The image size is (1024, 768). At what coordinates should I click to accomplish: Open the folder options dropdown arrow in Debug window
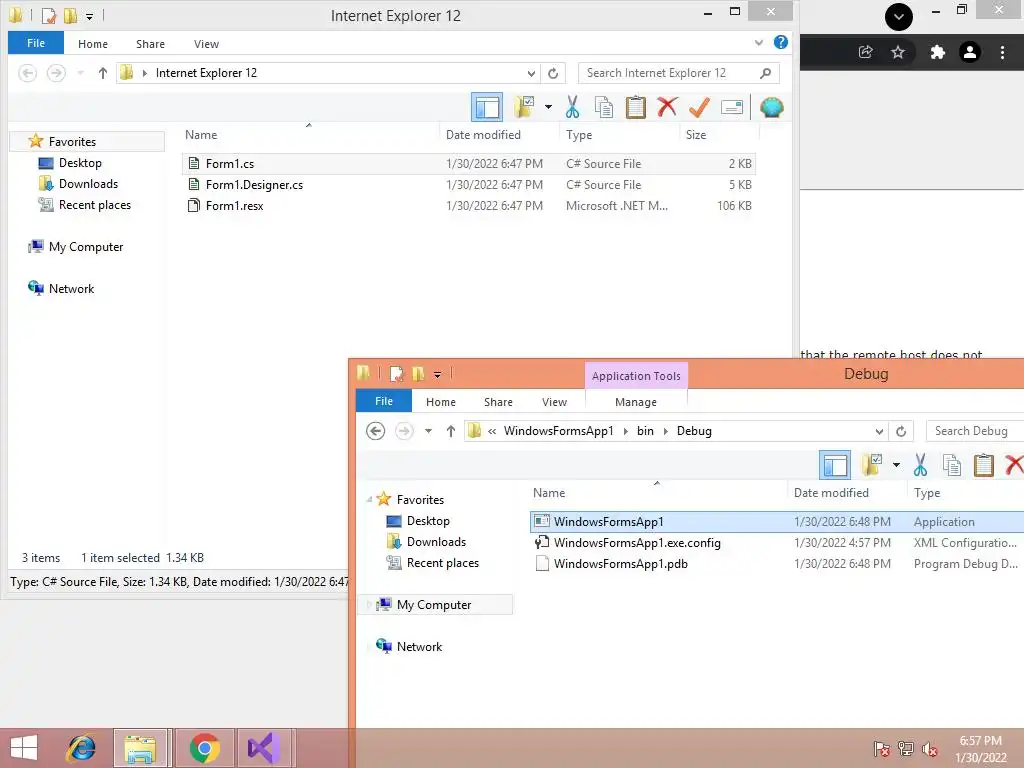coord(896,465)
